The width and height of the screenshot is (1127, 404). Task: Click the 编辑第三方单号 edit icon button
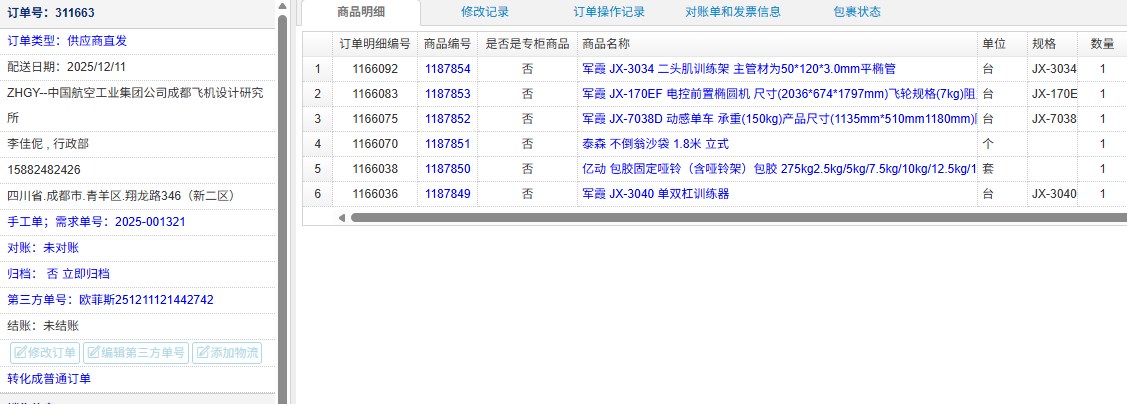tap(135, 352)
